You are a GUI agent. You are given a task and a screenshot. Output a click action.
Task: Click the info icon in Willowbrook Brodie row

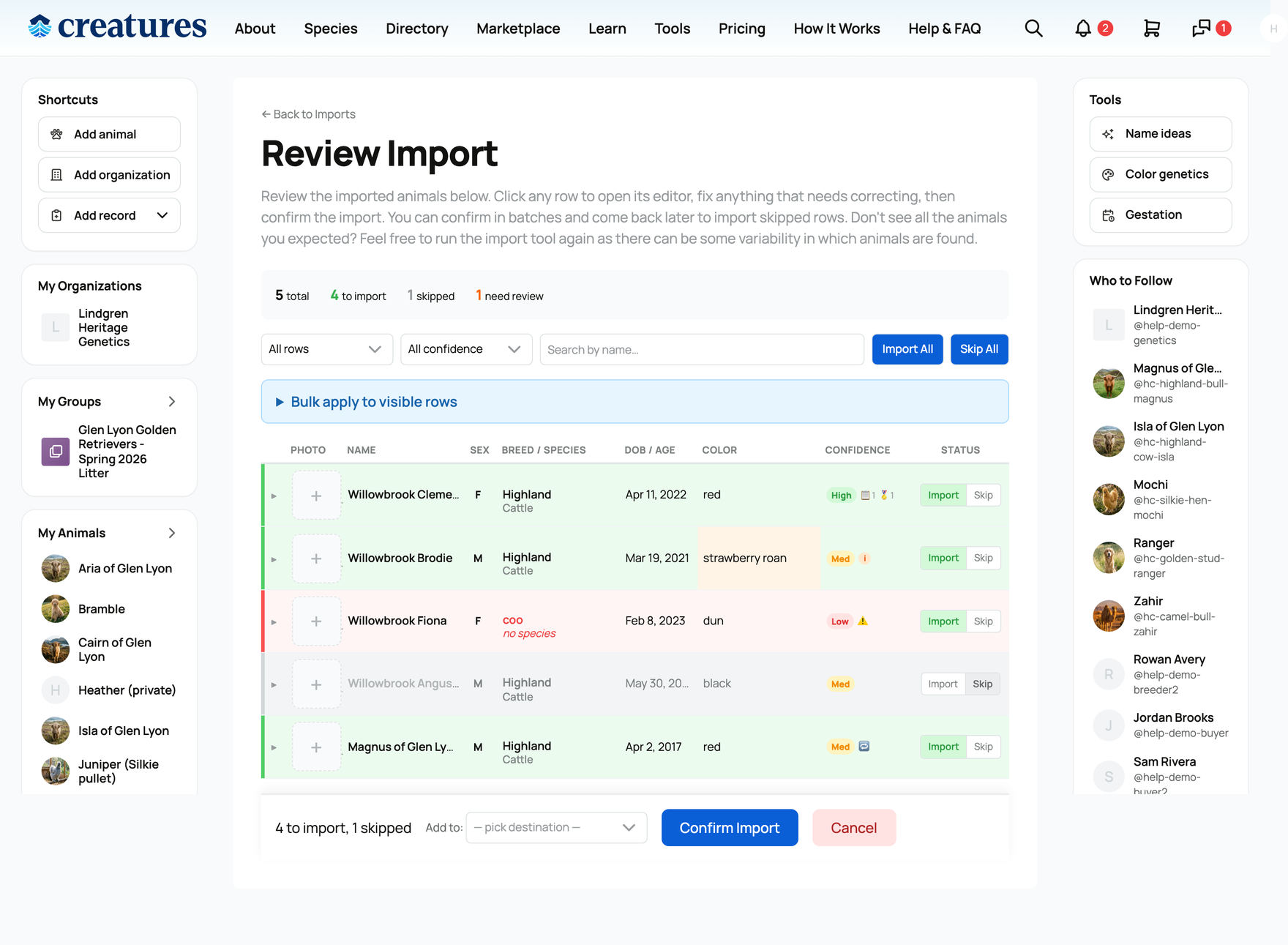(x=864, y=559)
